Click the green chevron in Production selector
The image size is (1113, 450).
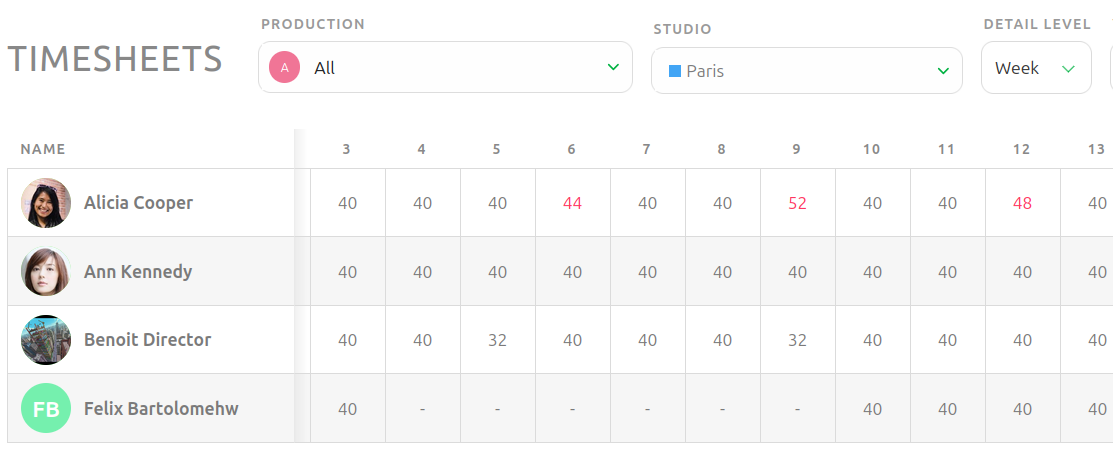(613, 67)
